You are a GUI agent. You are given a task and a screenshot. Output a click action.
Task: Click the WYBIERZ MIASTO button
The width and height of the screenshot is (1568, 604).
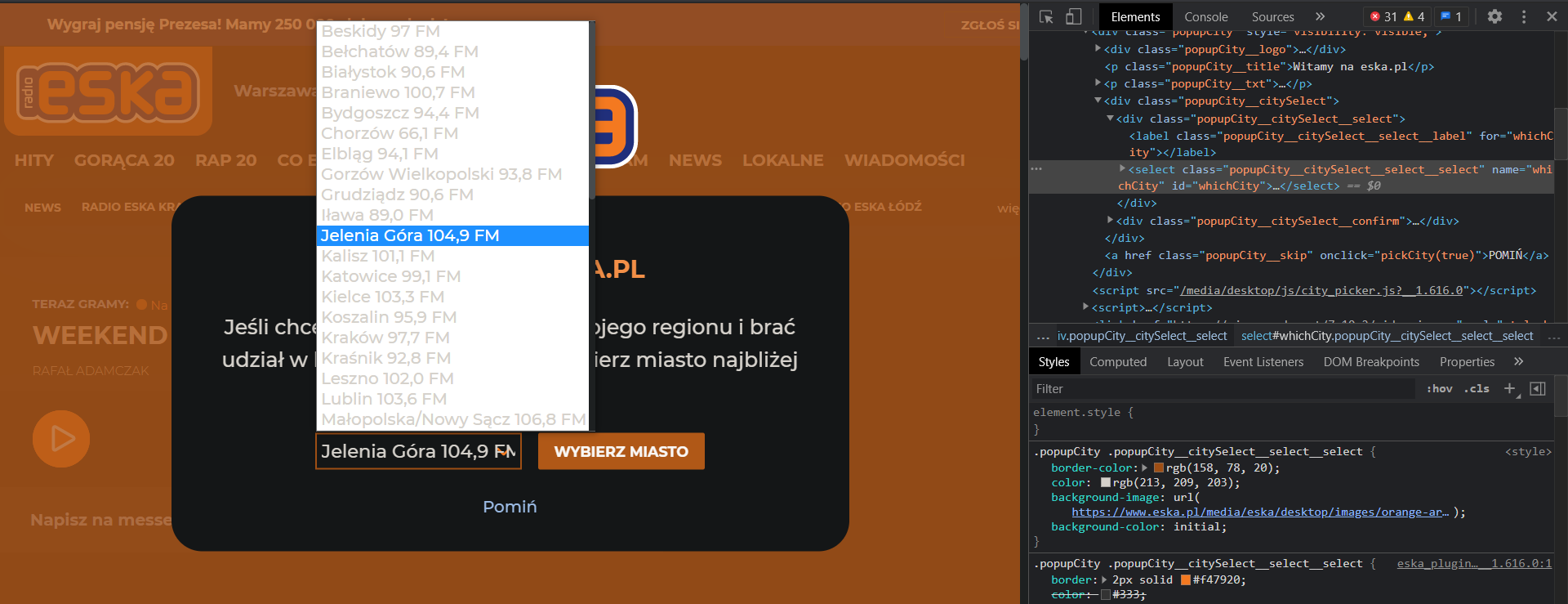pos(621,451)
